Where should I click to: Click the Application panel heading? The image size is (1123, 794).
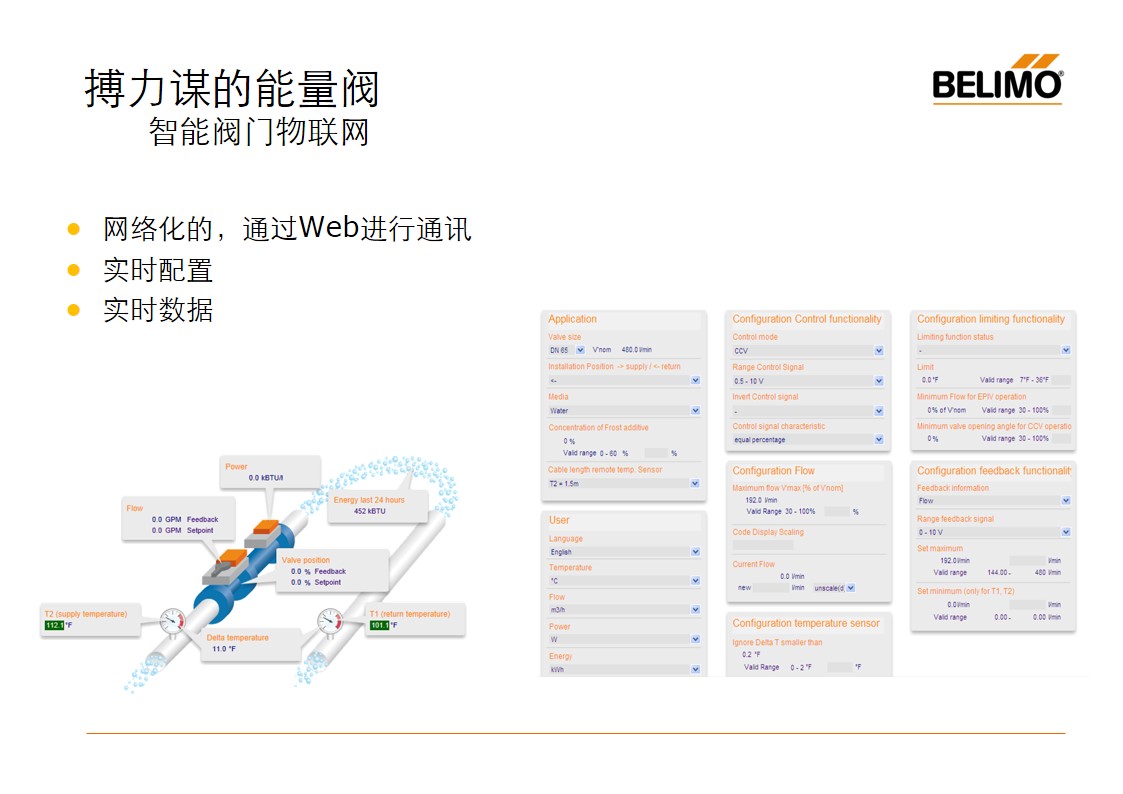[572, 319]
